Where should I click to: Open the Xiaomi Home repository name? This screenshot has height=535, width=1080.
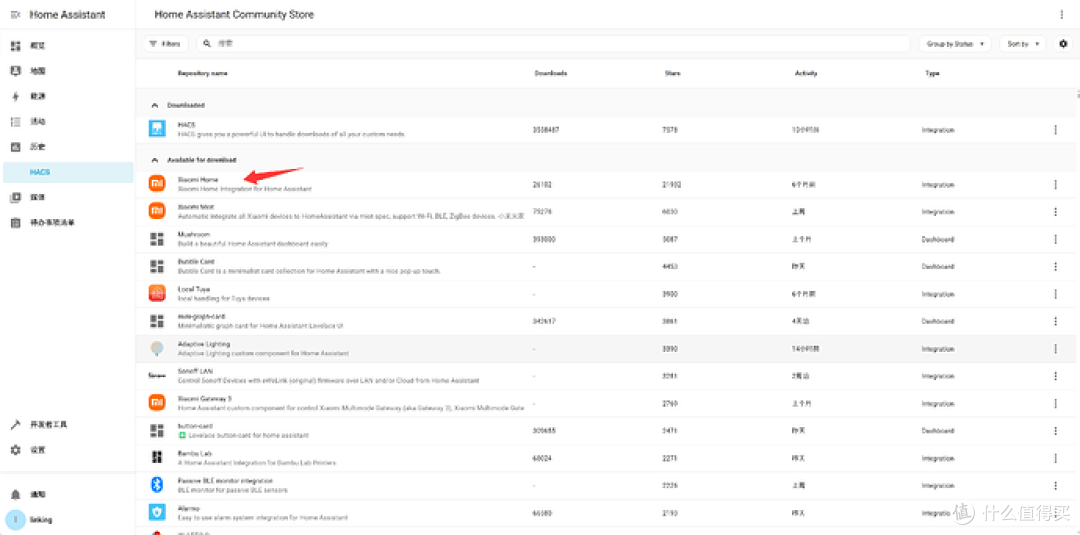click(198, 180)
